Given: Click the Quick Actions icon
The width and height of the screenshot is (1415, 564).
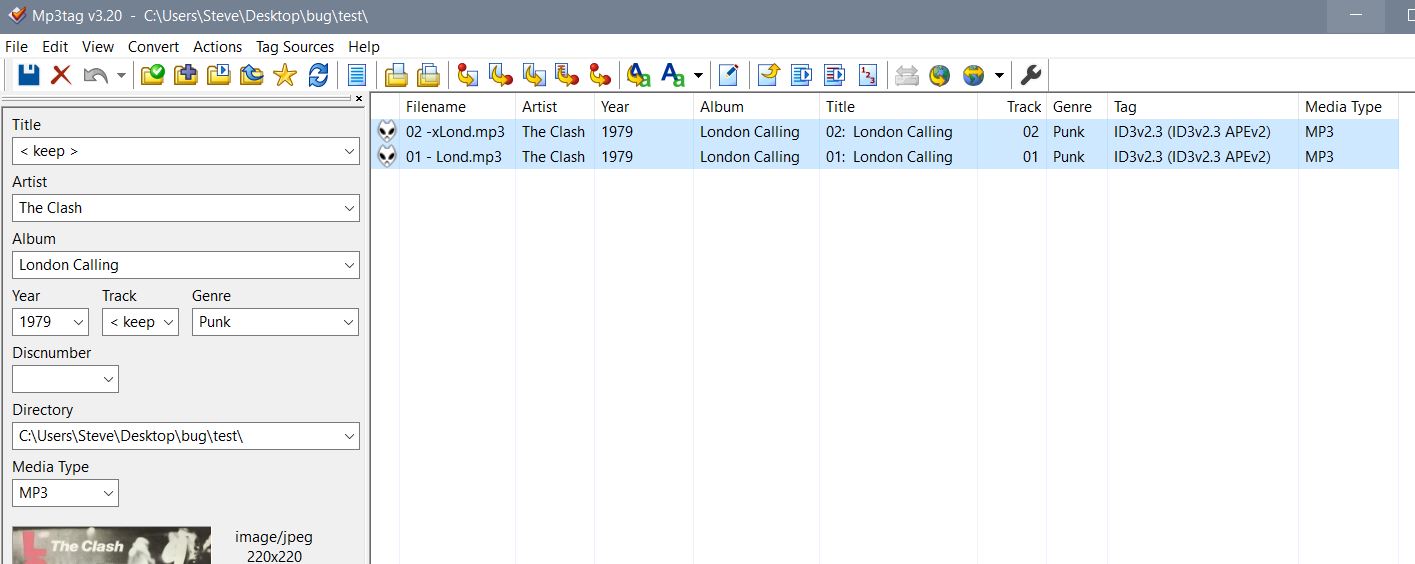Looking at the screenshot, I should coord(674,75).
